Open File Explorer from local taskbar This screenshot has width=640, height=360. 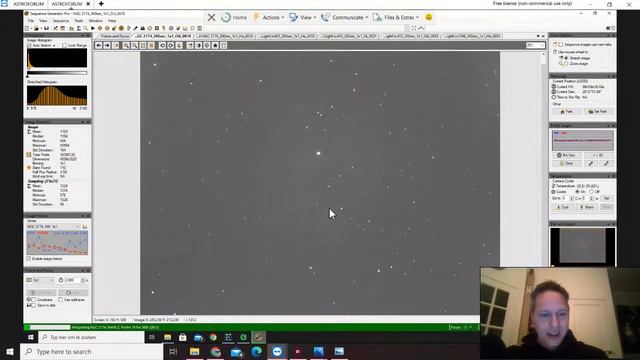pyautogui.click(x=194, y=351)
